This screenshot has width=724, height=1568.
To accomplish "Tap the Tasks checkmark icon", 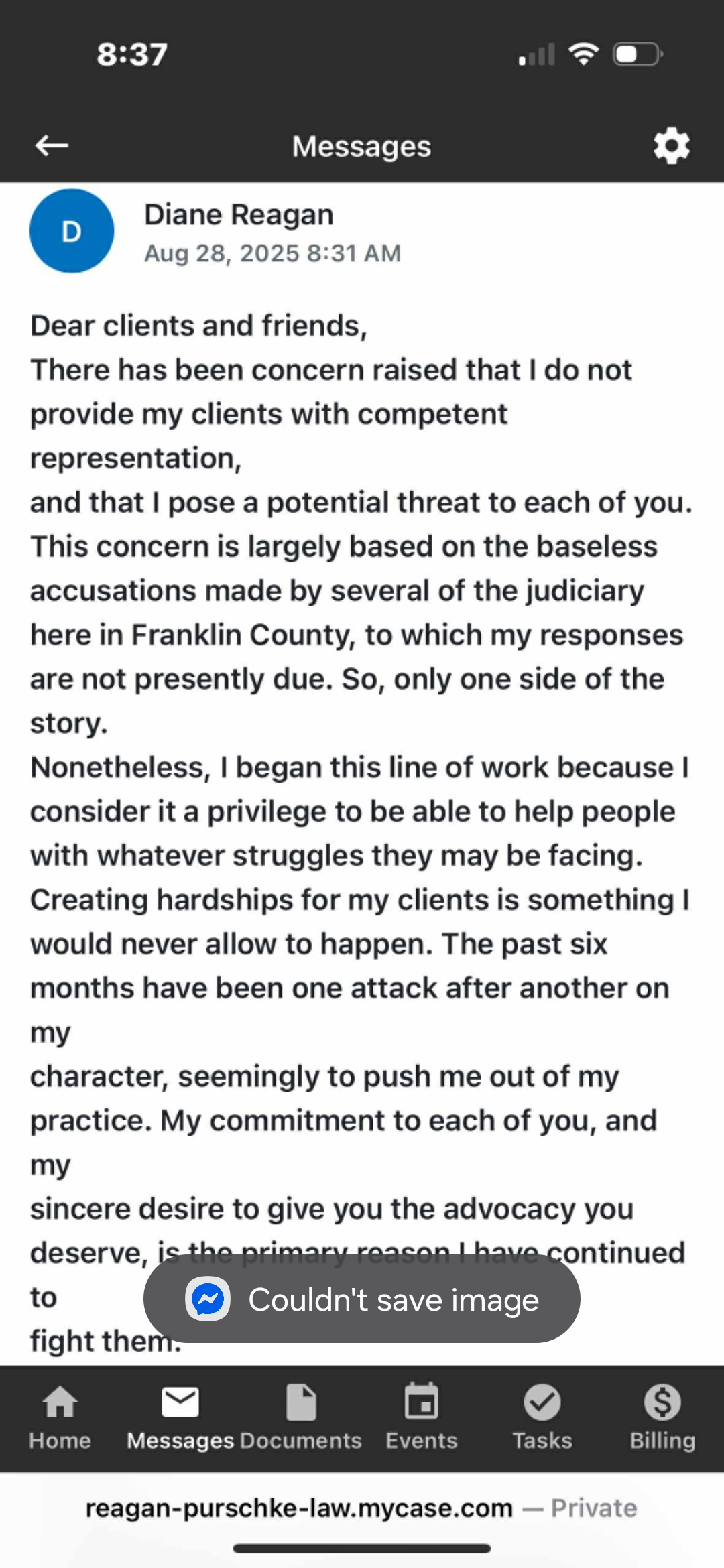I will (542, 1402).
